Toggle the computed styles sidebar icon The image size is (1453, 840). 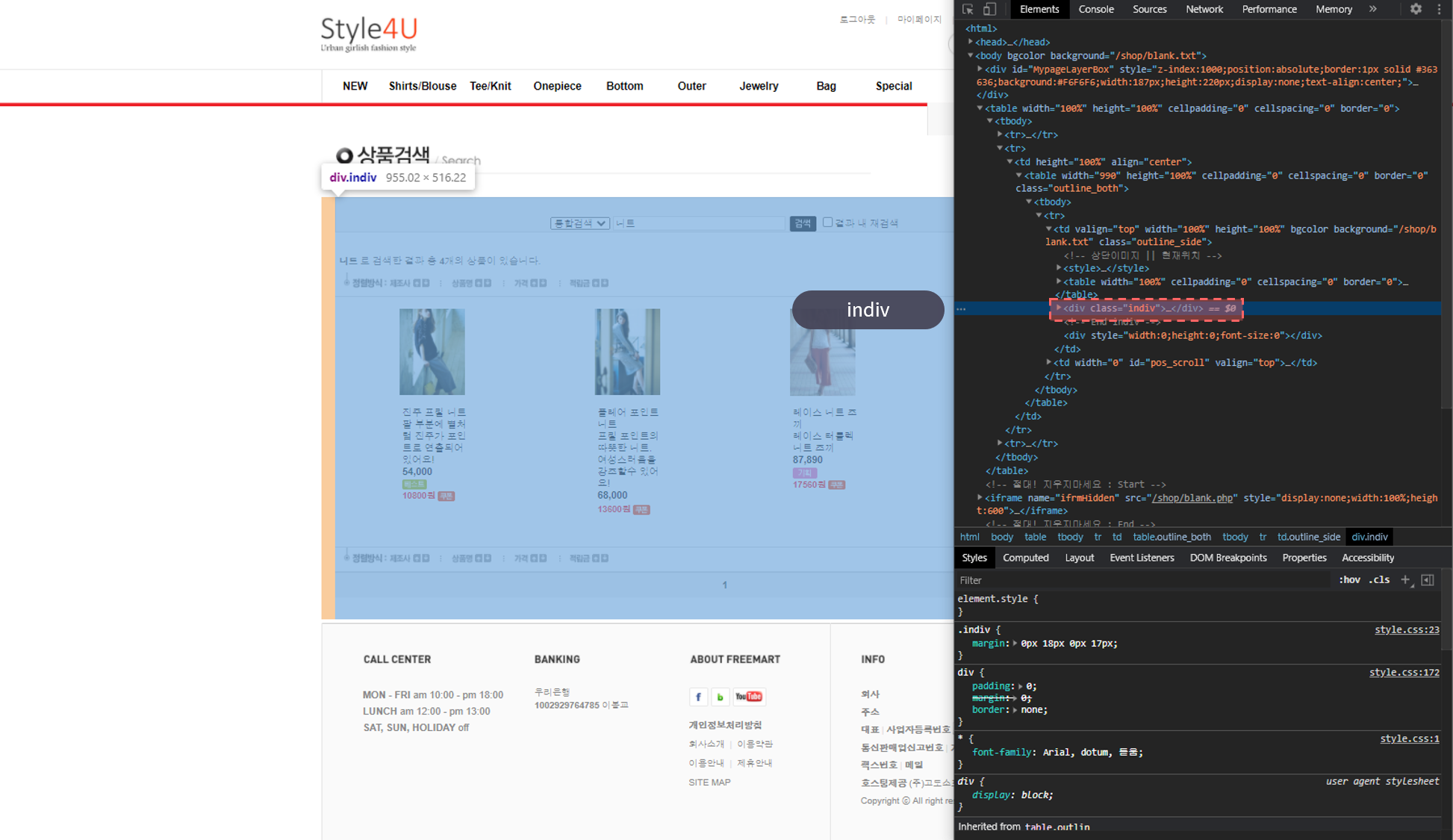[x=1428, y=579]
